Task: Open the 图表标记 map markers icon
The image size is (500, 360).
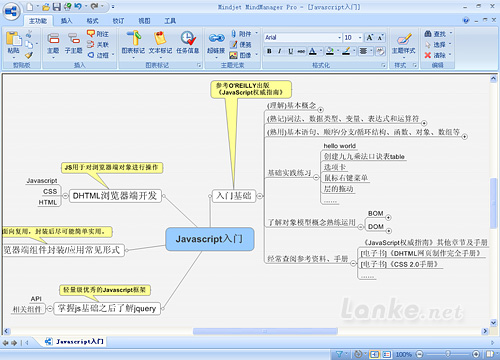Action: pos(133,38)
